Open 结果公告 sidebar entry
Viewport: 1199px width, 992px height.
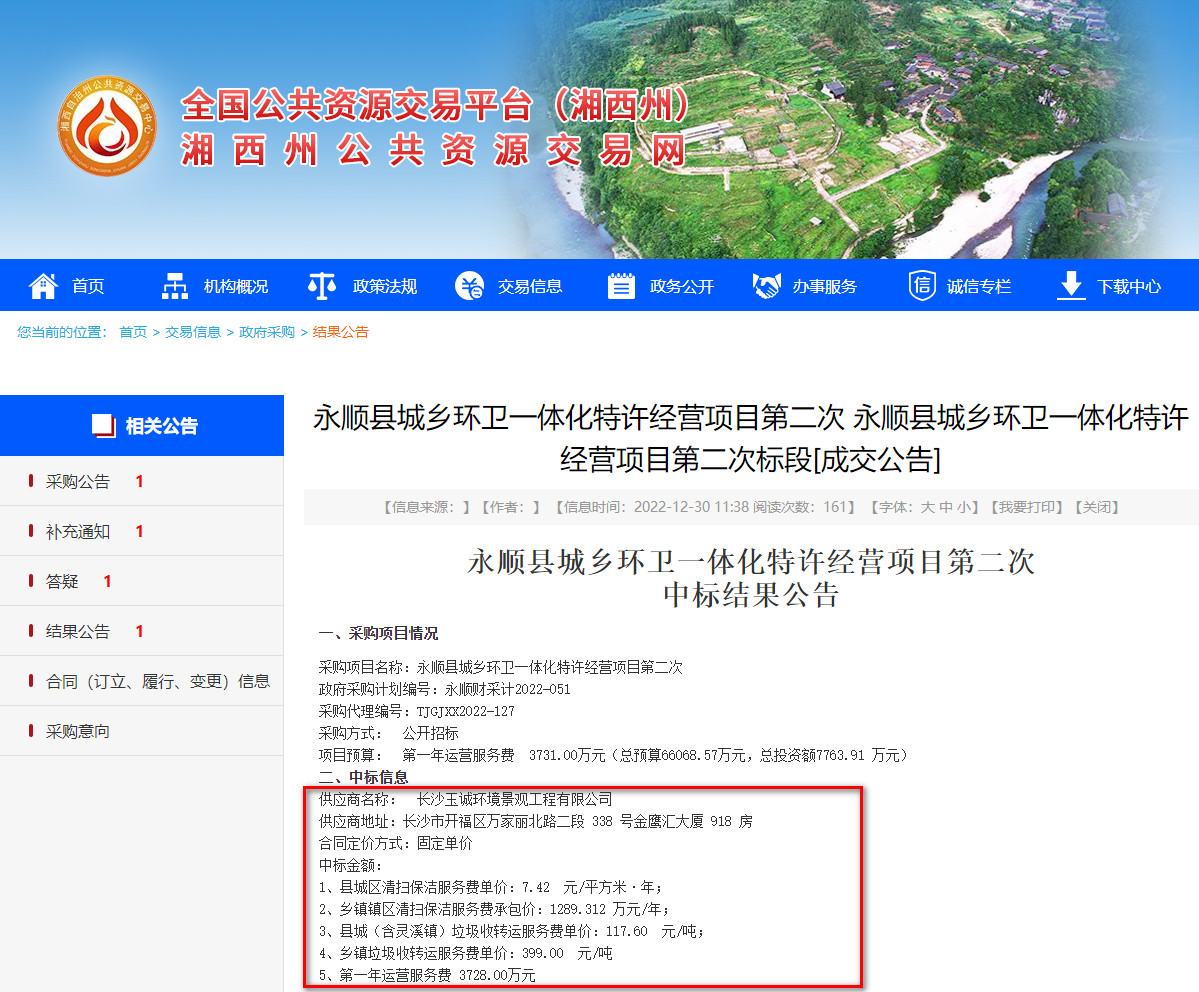pos(78,632)
